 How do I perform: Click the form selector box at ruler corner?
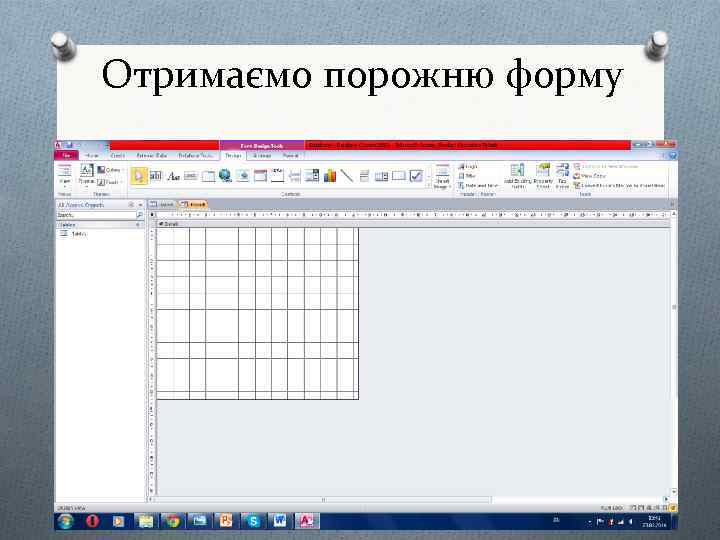click(152, 215)
